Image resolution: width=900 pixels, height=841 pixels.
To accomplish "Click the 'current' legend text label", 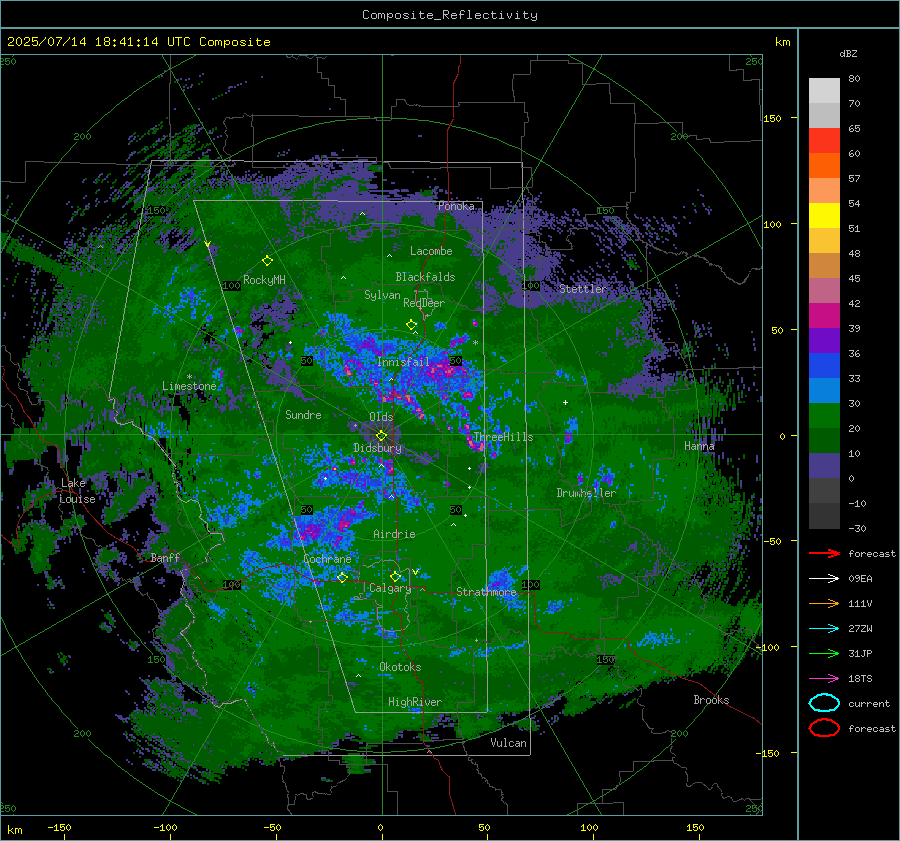I will tap(869, 704).
